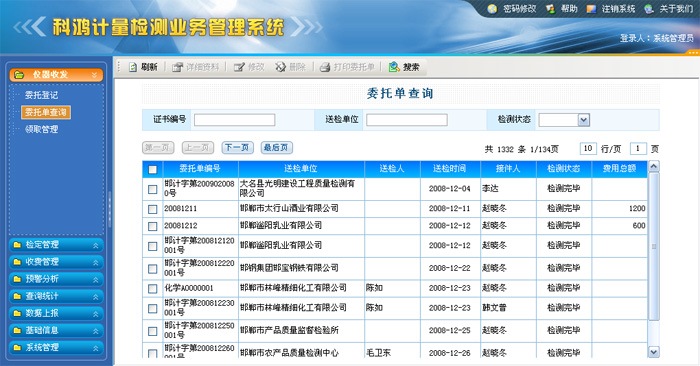This screenshot has height=366, width=700.
Task: Click the 费用总额 column header
Action: pyautogui.click(x=619, y=169)
